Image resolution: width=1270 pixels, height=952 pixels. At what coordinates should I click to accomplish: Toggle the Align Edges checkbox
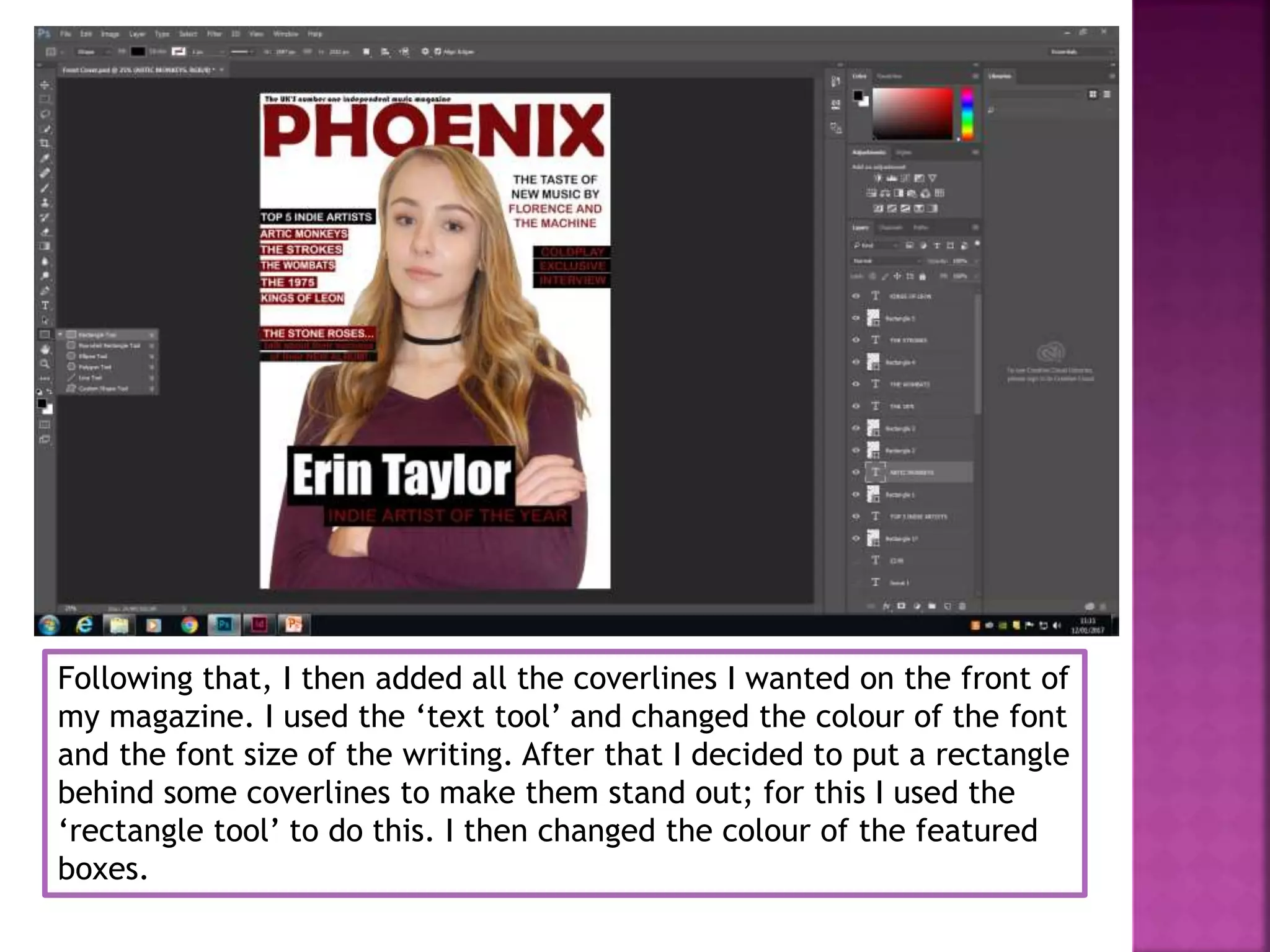(438, 52)
